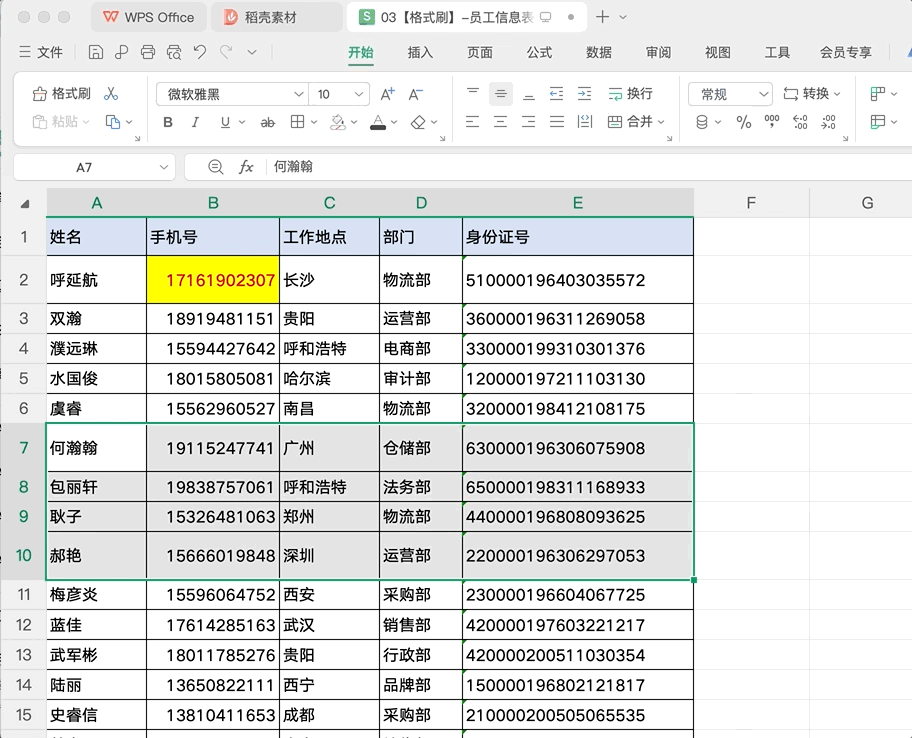The height and width of the screenshot is (738, 912).
Task: Click the increase decimal places icon
Action: click(x=800, y=122)
